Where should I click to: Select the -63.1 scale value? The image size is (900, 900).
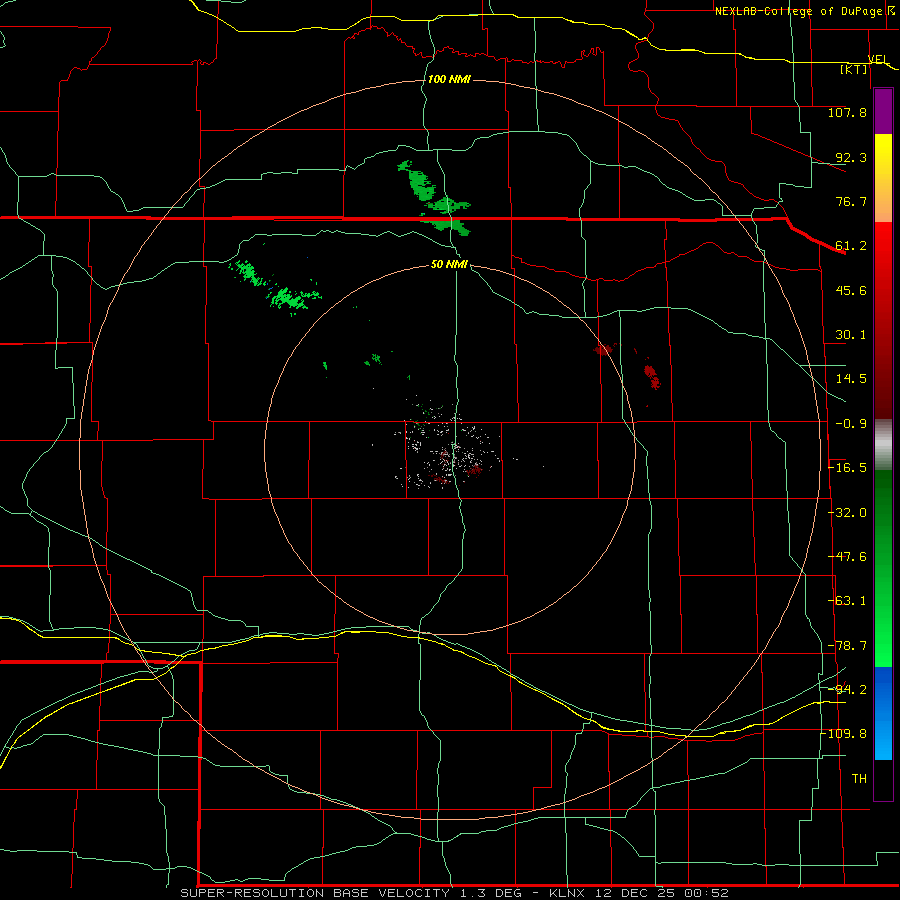[847, 601]
